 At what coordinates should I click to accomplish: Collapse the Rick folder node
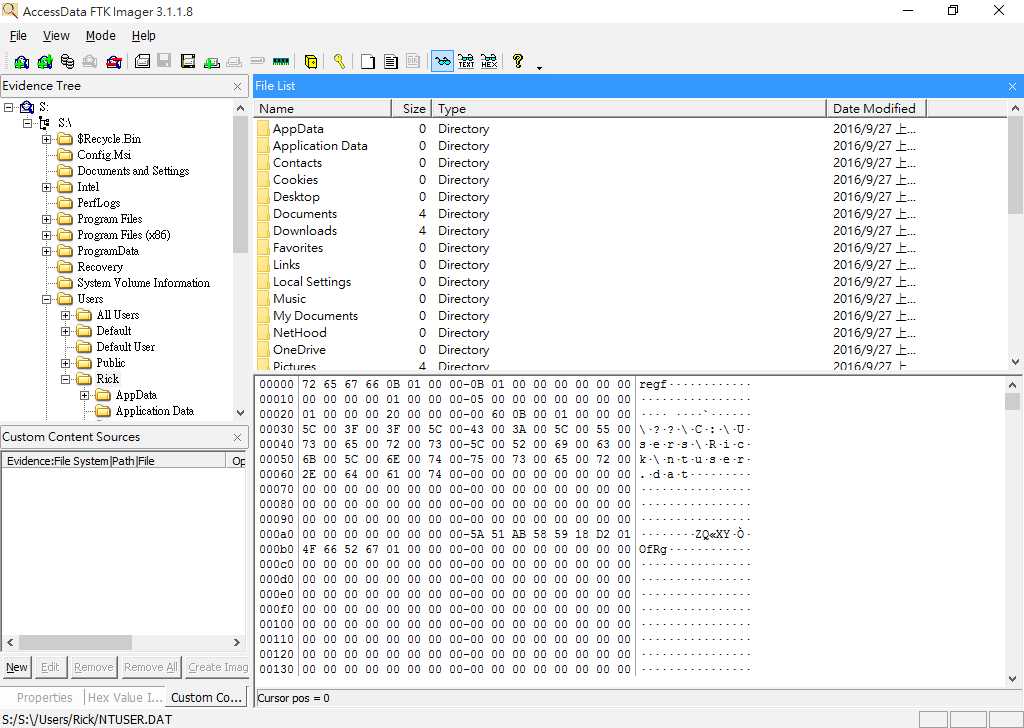tap(65, 379)
